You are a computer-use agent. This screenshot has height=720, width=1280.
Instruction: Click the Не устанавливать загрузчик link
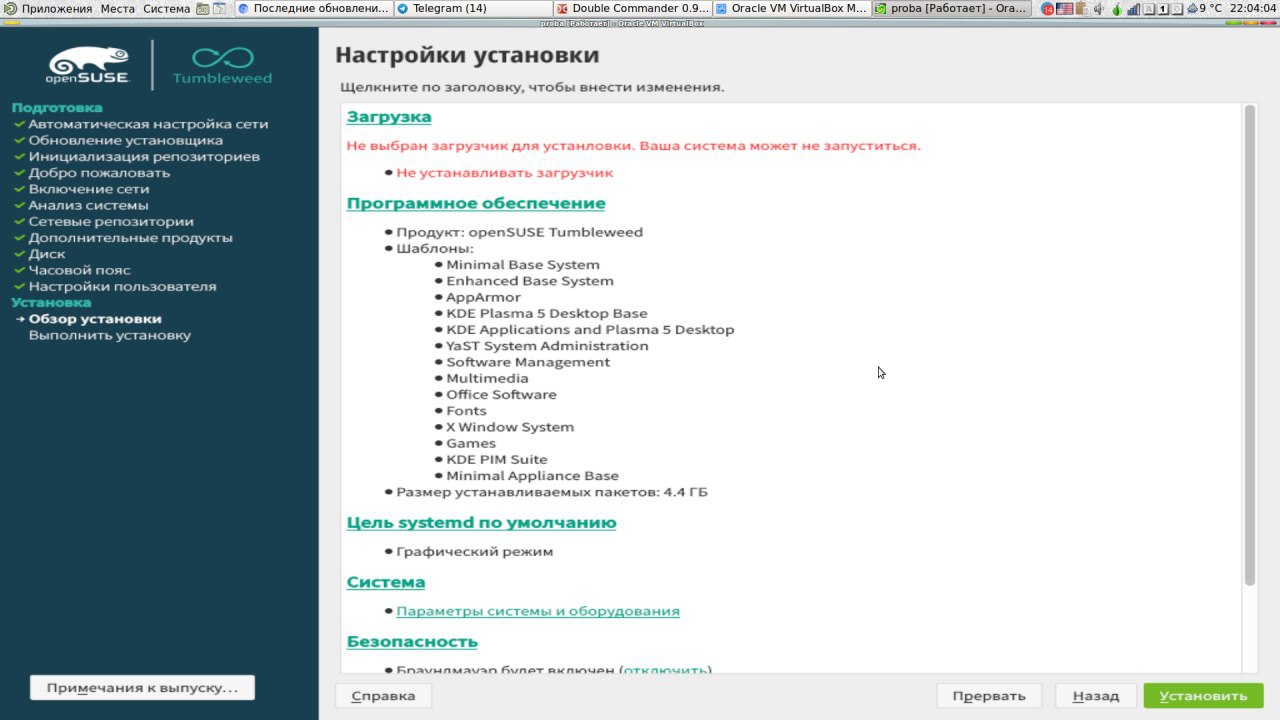(504, 172)
